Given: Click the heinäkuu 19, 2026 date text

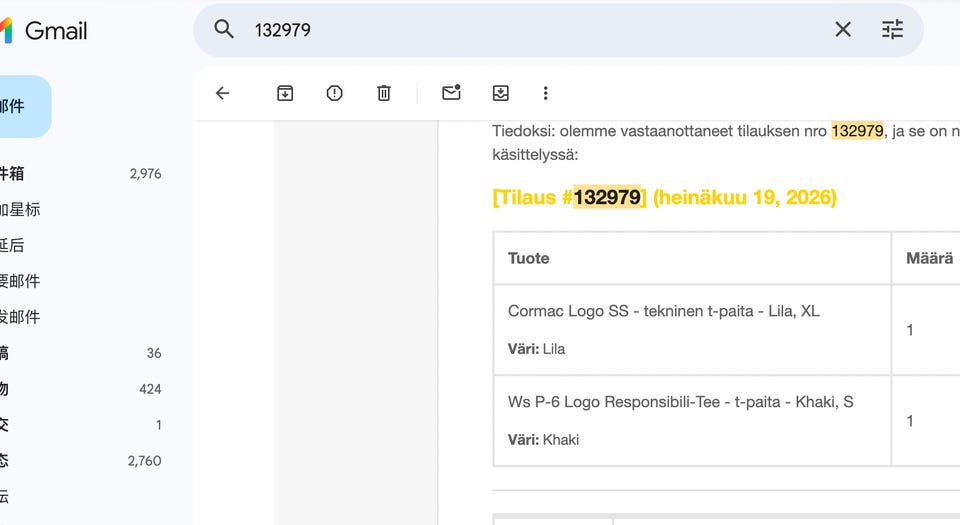Looking at the screenshot, I should pos(745,198).
